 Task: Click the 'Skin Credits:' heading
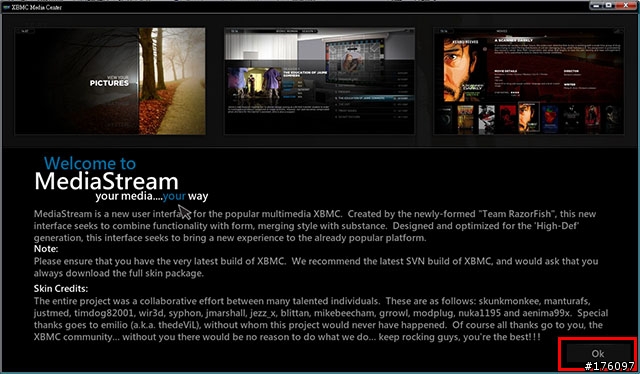click(x=61, y=289)
